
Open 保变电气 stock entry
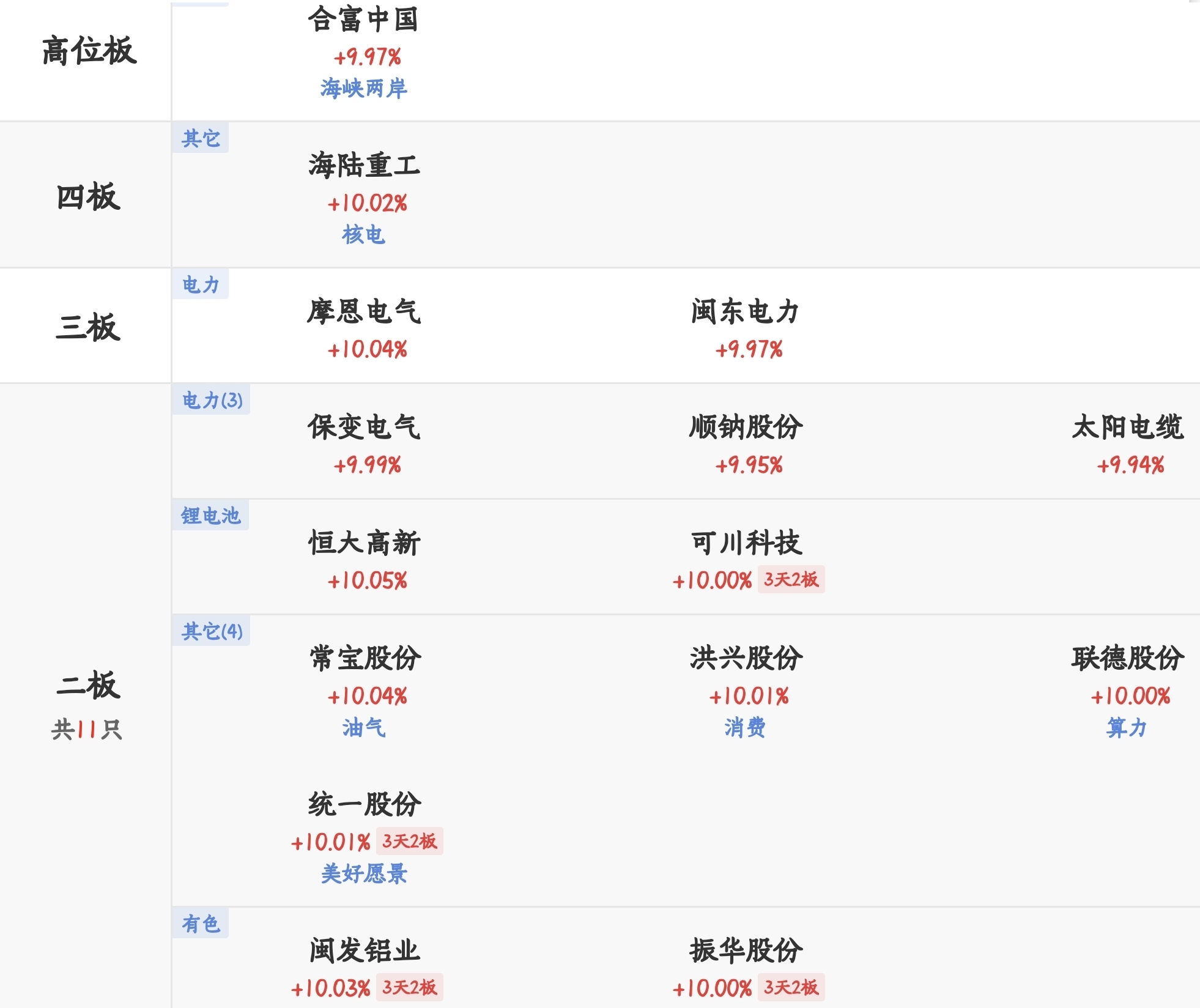[364, 428]
